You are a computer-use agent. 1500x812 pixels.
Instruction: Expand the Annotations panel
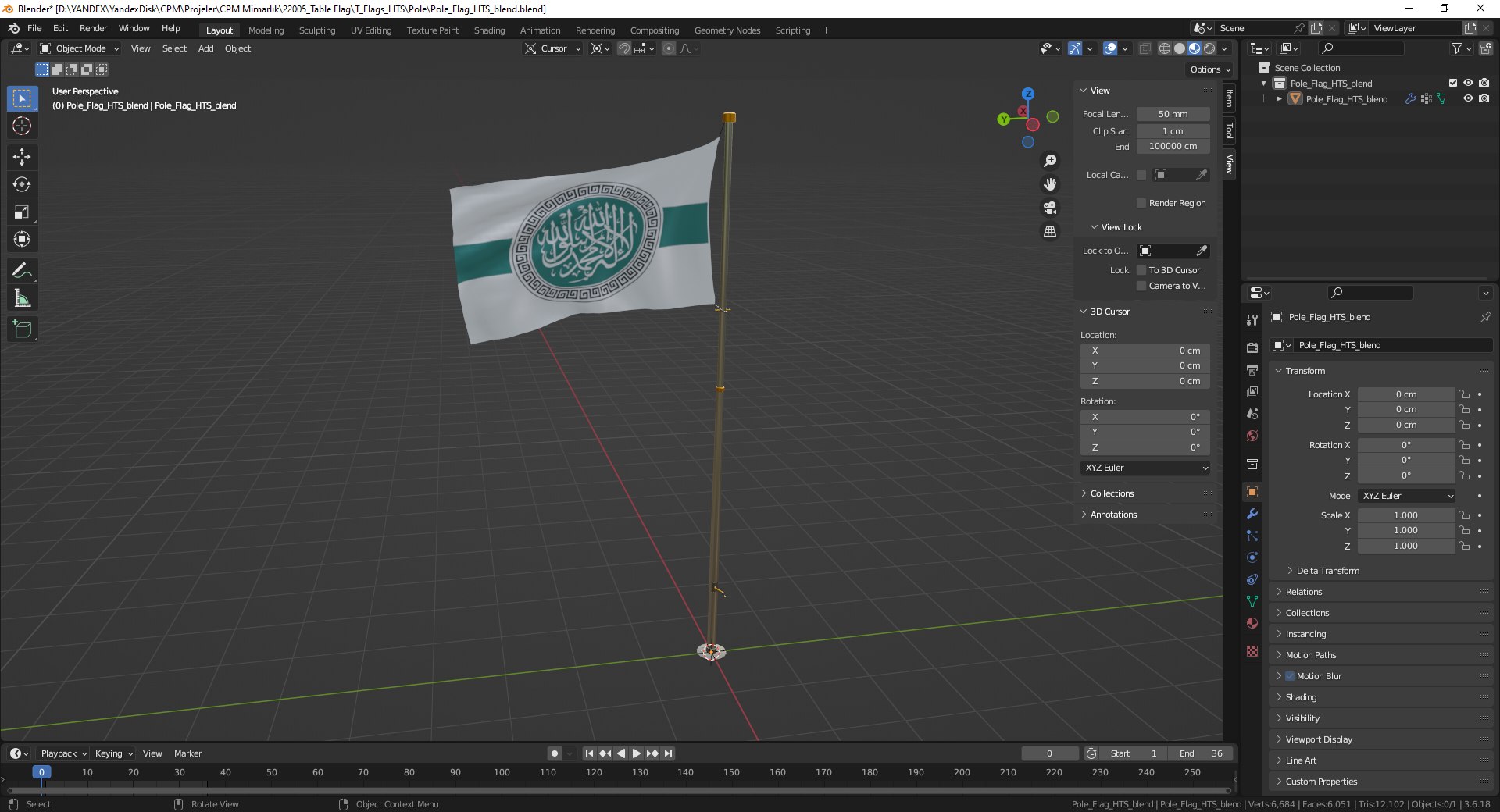[1112, 515]
